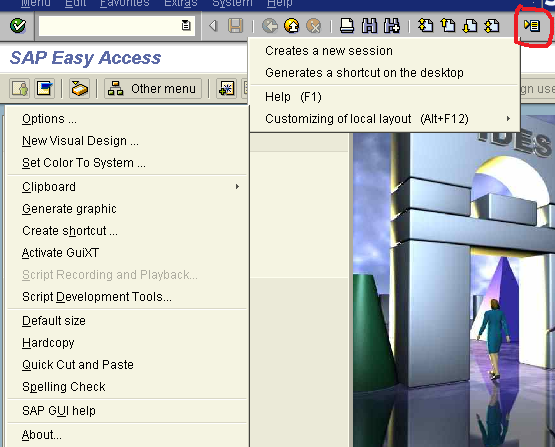
Task: Expand the Clipboard submenu
Action: tap(127, 187)
